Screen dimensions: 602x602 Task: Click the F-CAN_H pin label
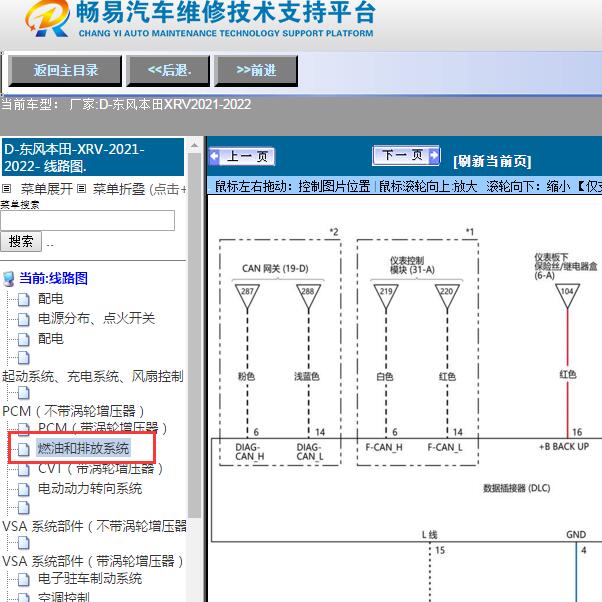(x=384, y=447)
